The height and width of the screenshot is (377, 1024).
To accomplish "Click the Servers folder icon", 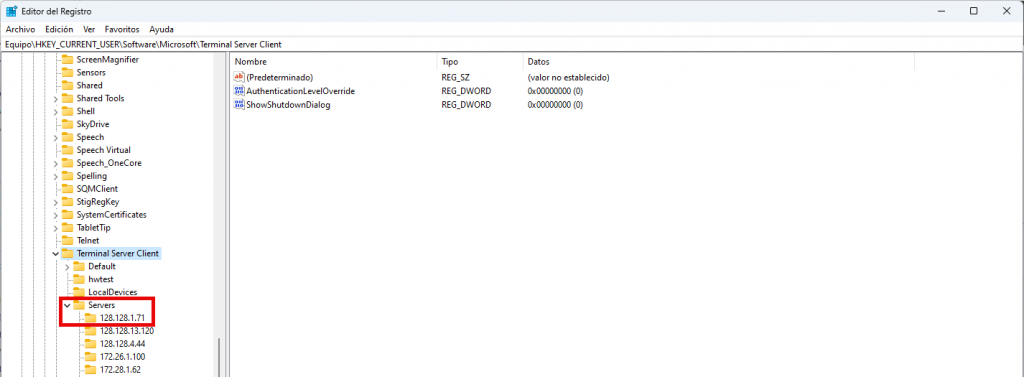I will click(79, 305).
